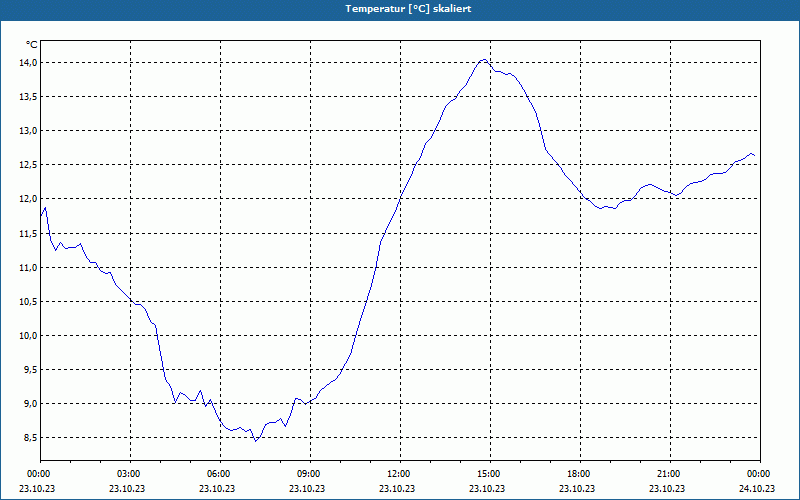The image size is (800, 500).
Task: Click the '12:00' time label
Action: [x=401, y=474]
